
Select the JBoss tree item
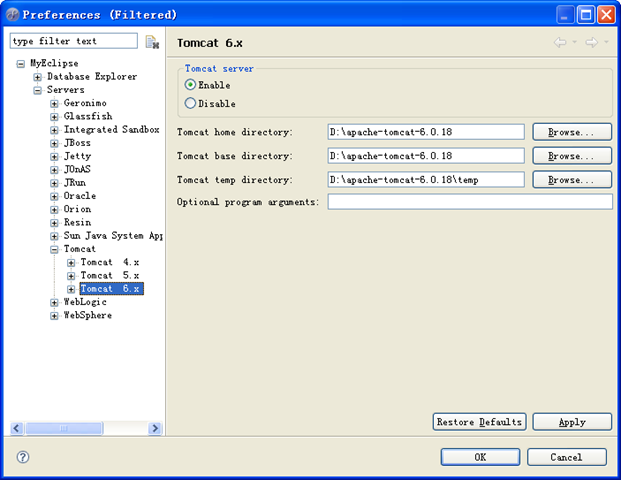pos(77,143)
